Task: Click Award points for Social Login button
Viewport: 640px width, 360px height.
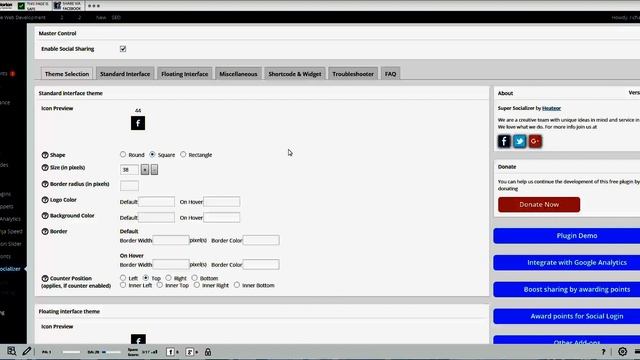Action: tap(567, 316)
